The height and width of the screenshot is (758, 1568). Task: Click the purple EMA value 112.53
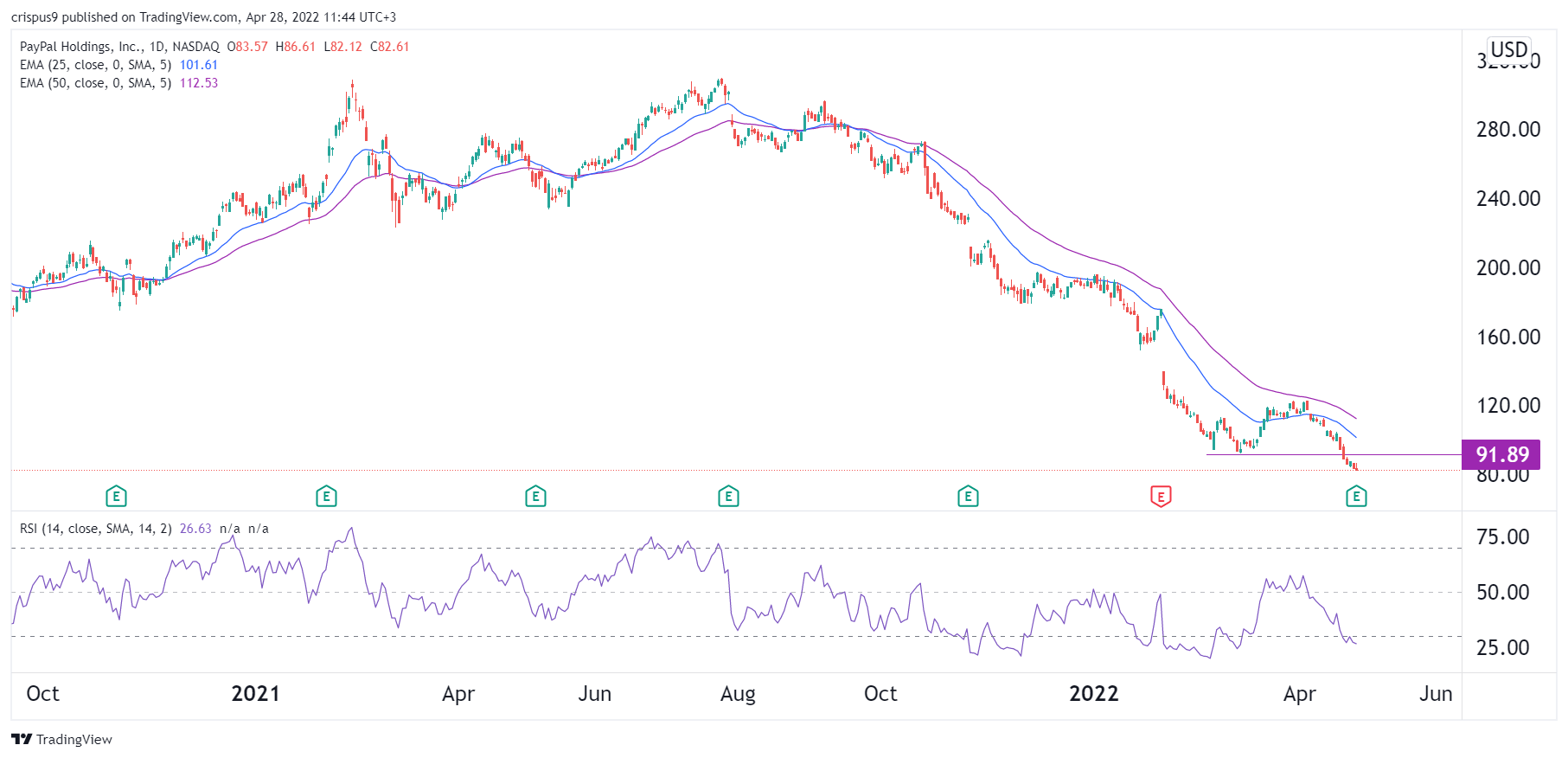click(199, 83)
